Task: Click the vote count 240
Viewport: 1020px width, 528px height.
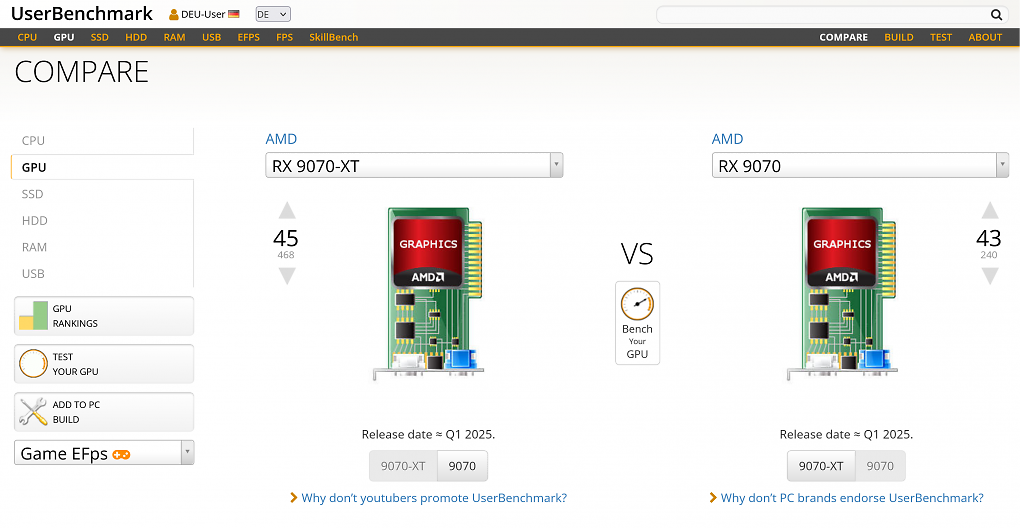Action: point(989,255)
